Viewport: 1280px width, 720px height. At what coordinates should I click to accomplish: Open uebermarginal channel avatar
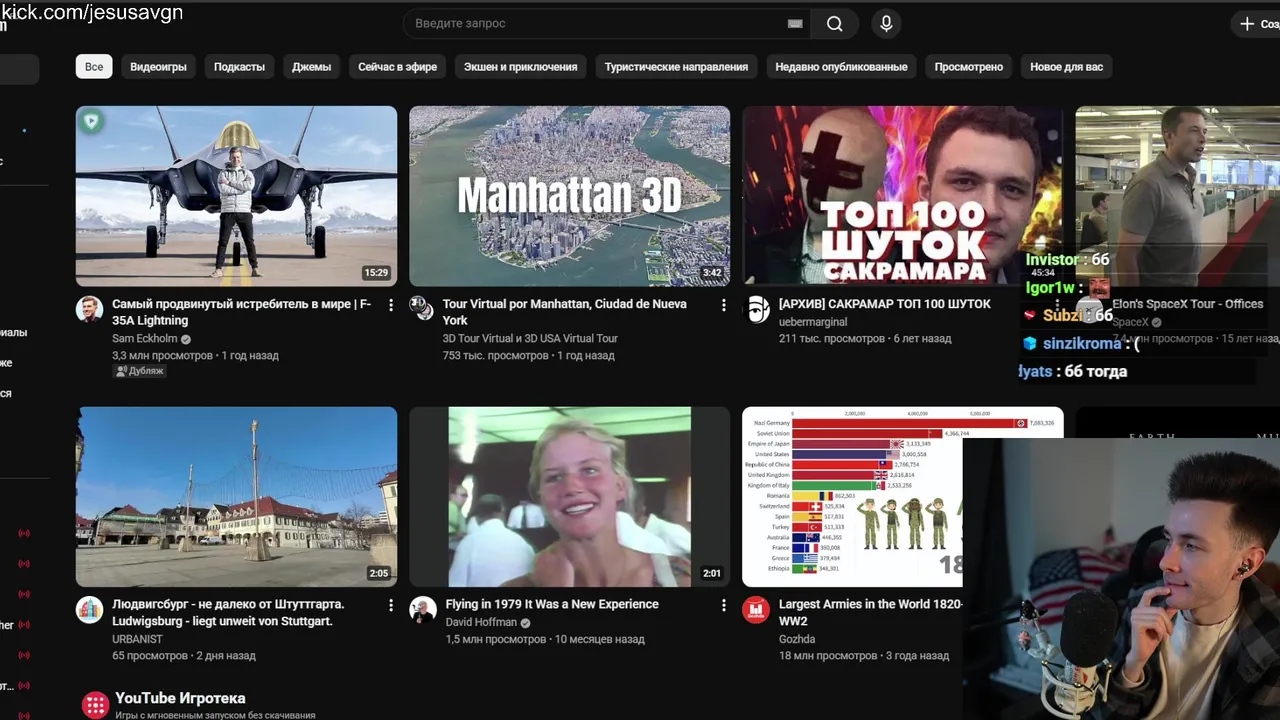(x=757, y=309)
